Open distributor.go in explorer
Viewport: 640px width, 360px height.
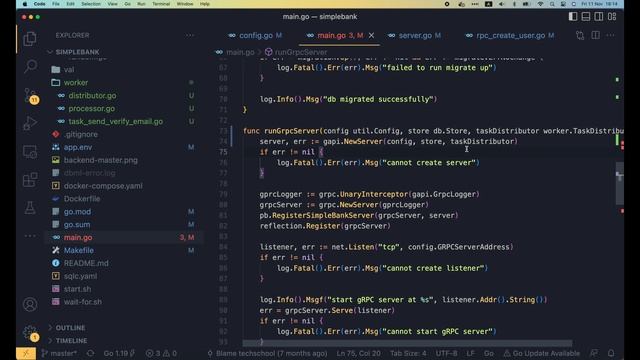[92, 96]
